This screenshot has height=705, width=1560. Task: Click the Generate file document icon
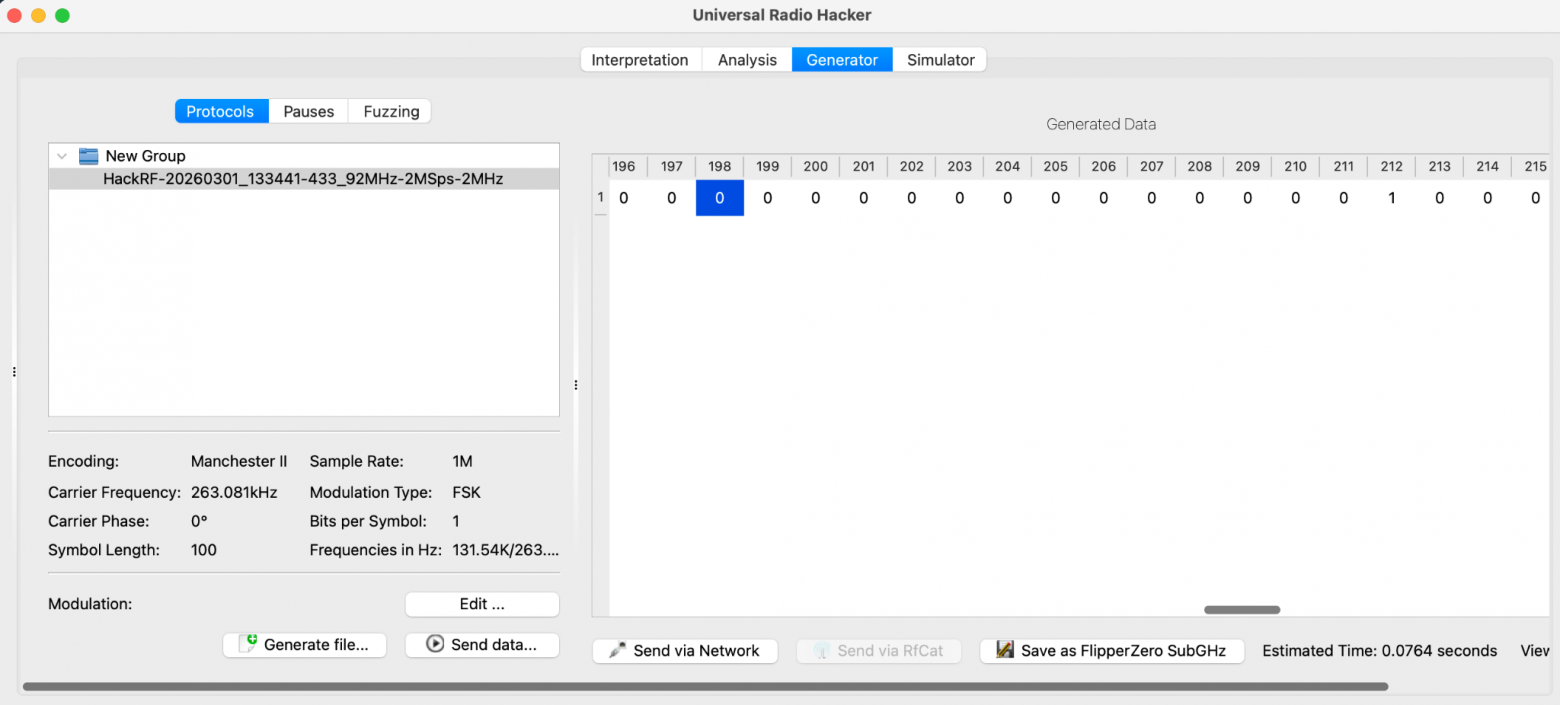click(248, 645)
